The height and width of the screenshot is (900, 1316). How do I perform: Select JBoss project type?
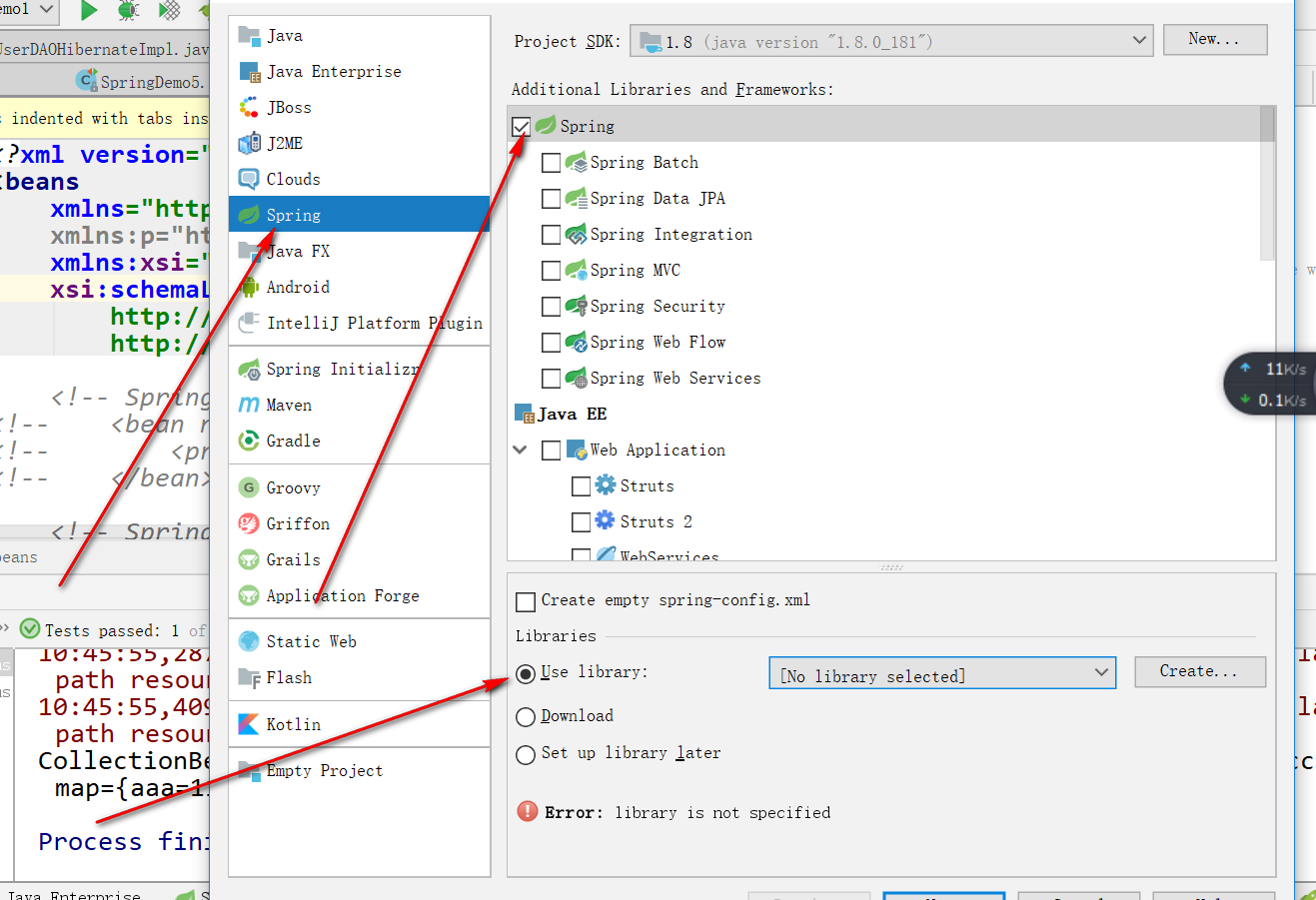[x=360, y=108]
